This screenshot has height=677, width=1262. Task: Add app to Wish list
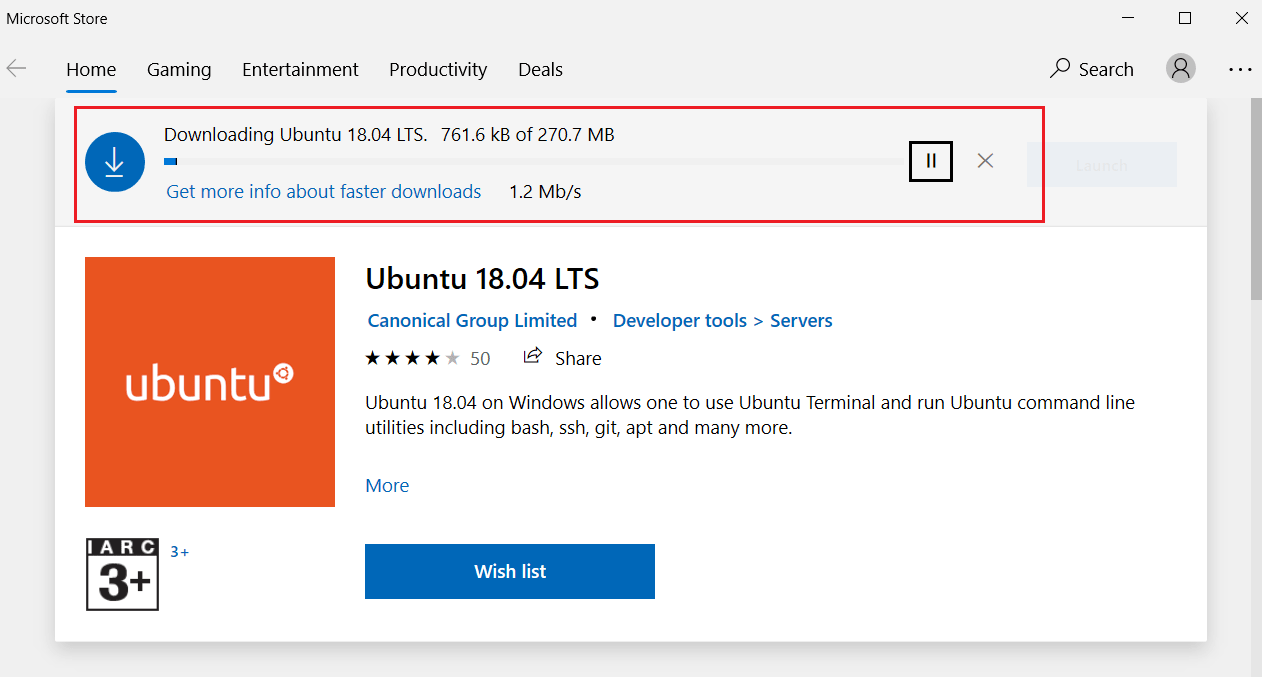point(510,572)
